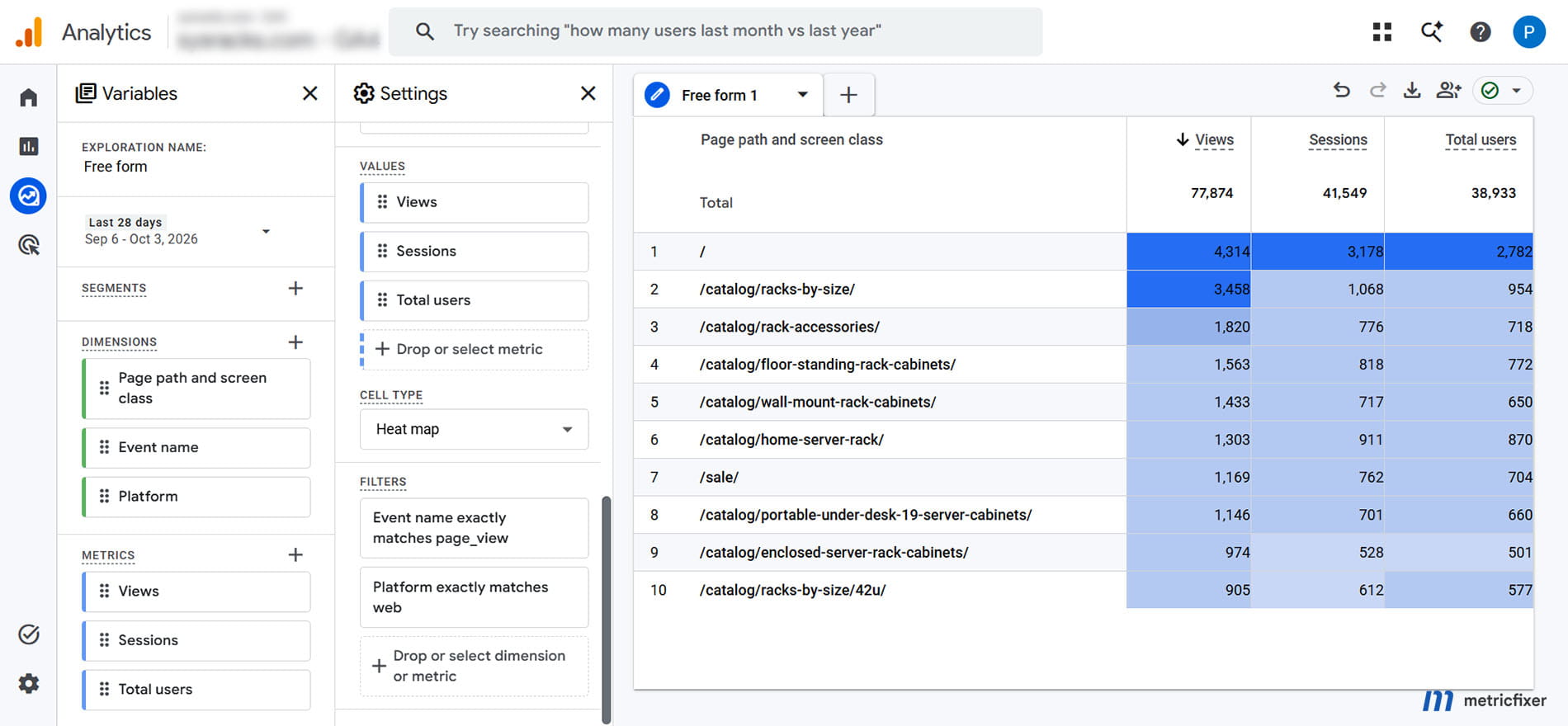The height and width of the screenshot is (726, 1568).
Task: Click Drop or select dimension or metric
Action: [x=475, y=666]
